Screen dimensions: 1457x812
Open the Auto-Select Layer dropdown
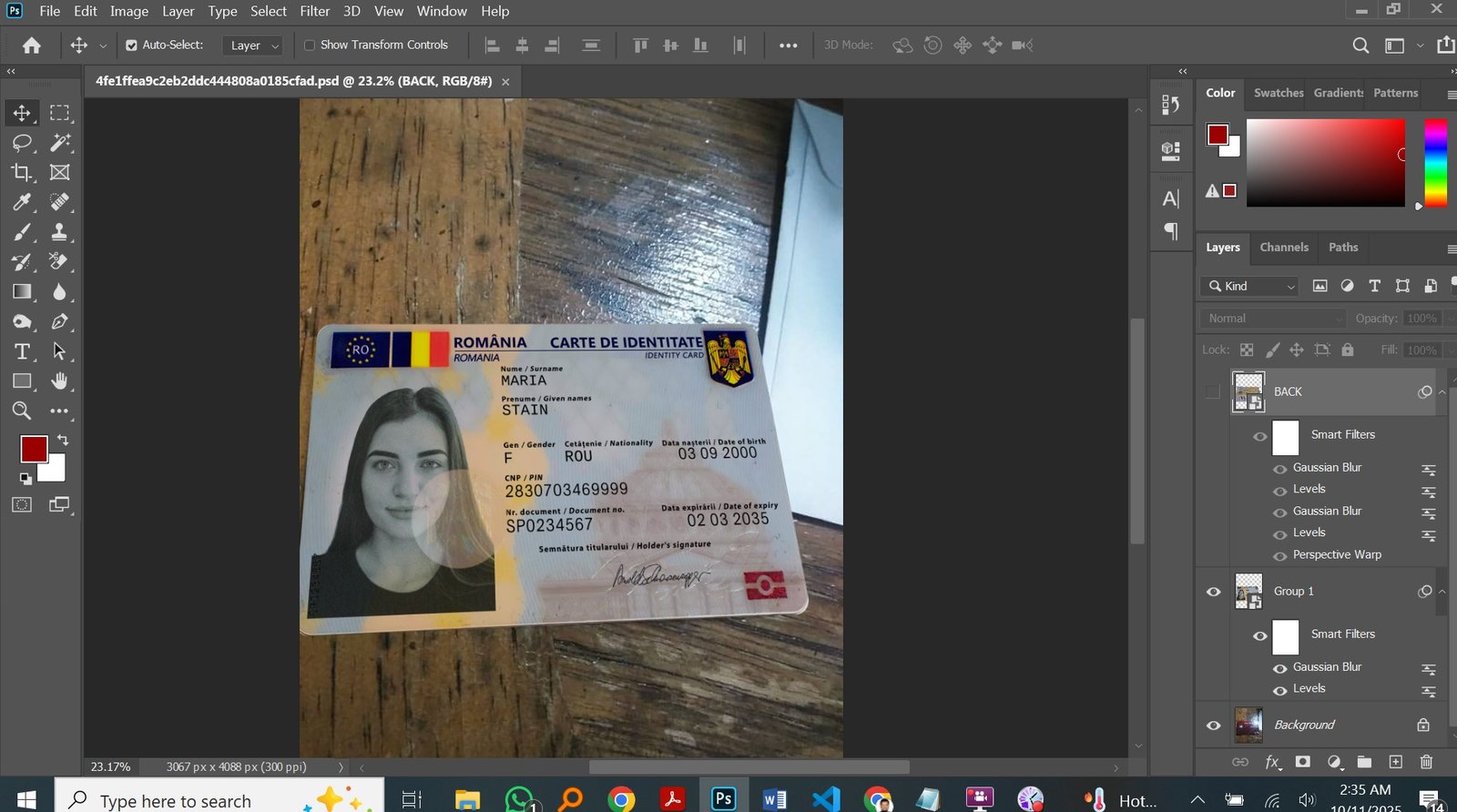point(253,46)
